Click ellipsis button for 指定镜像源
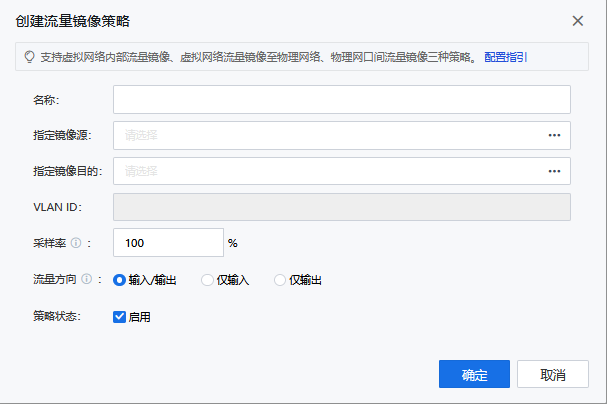The width and height of the screenshot is (607, 404). point(554,135)
